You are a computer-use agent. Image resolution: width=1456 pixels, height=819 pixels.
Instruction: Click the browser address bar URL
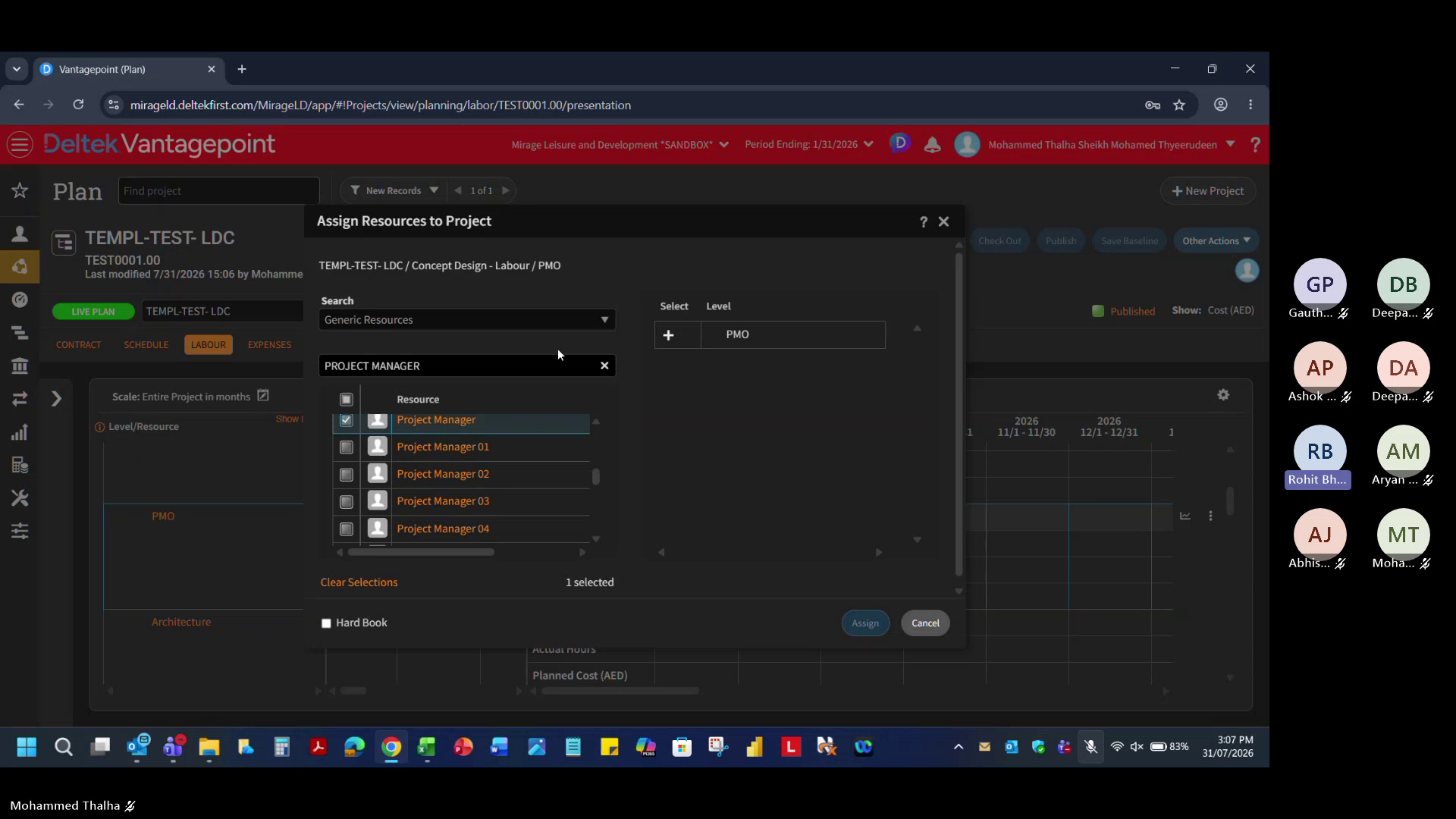tap(381, 105)
